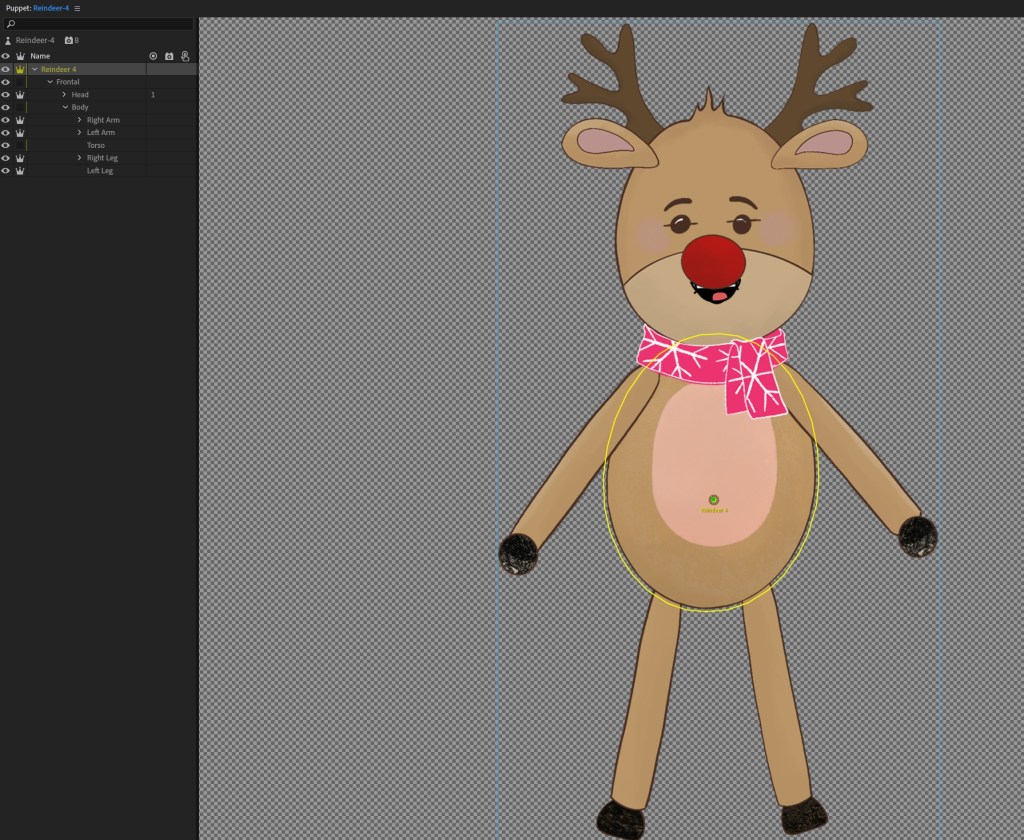Click the camera icon next to the 8 count
The image size is (1024, 840).
[x=68, y=40]
